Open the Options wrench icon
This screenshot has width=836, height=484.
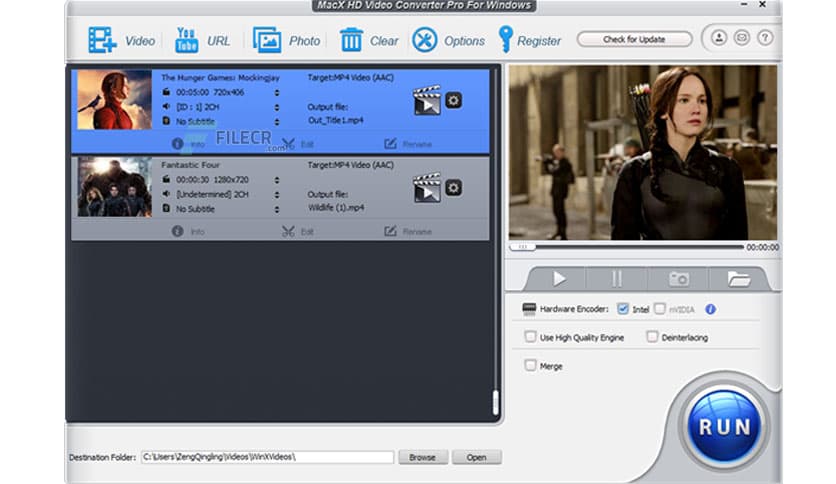pos(424,40)
